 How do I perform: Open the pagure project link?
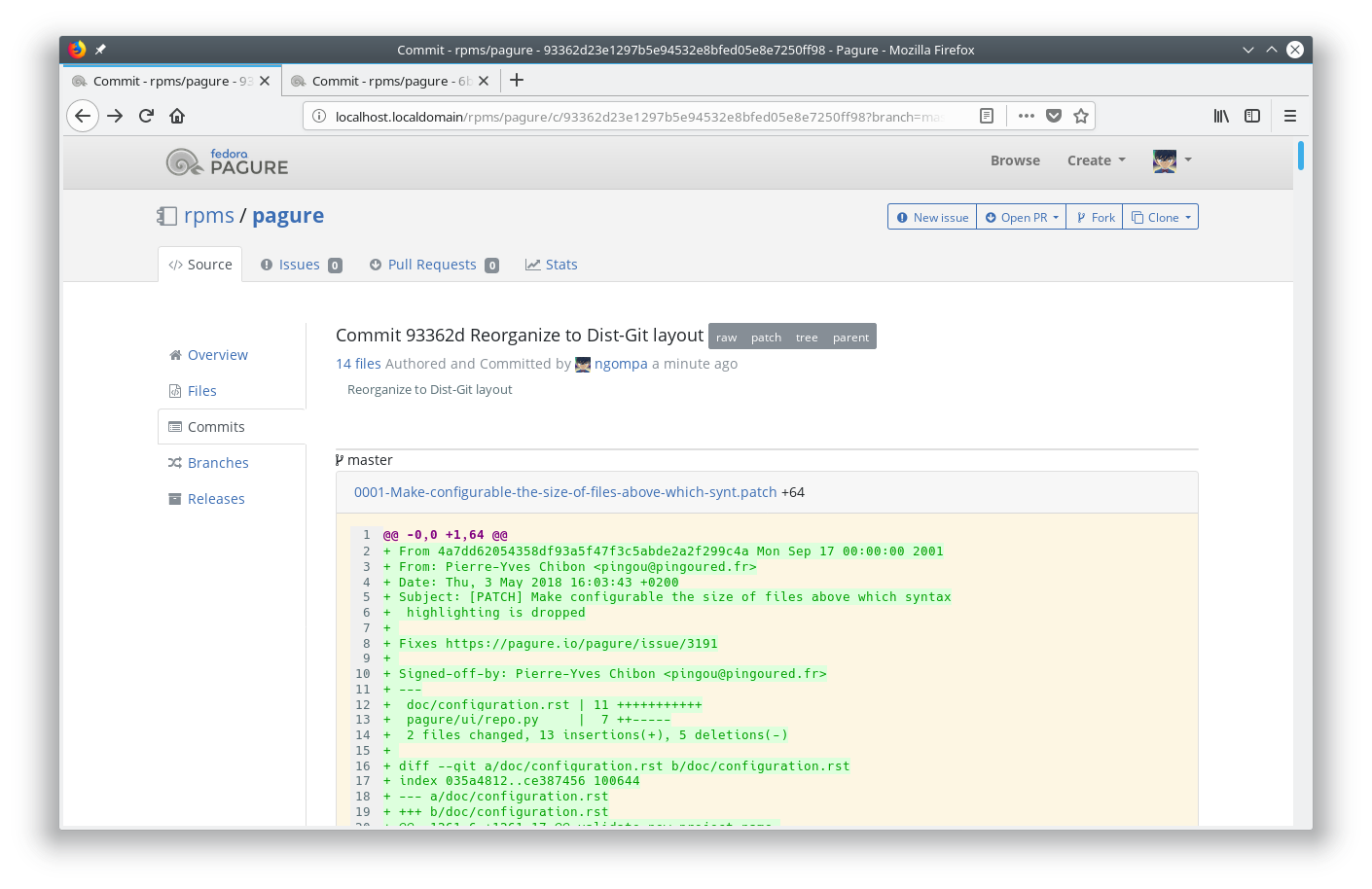point(288,216)
